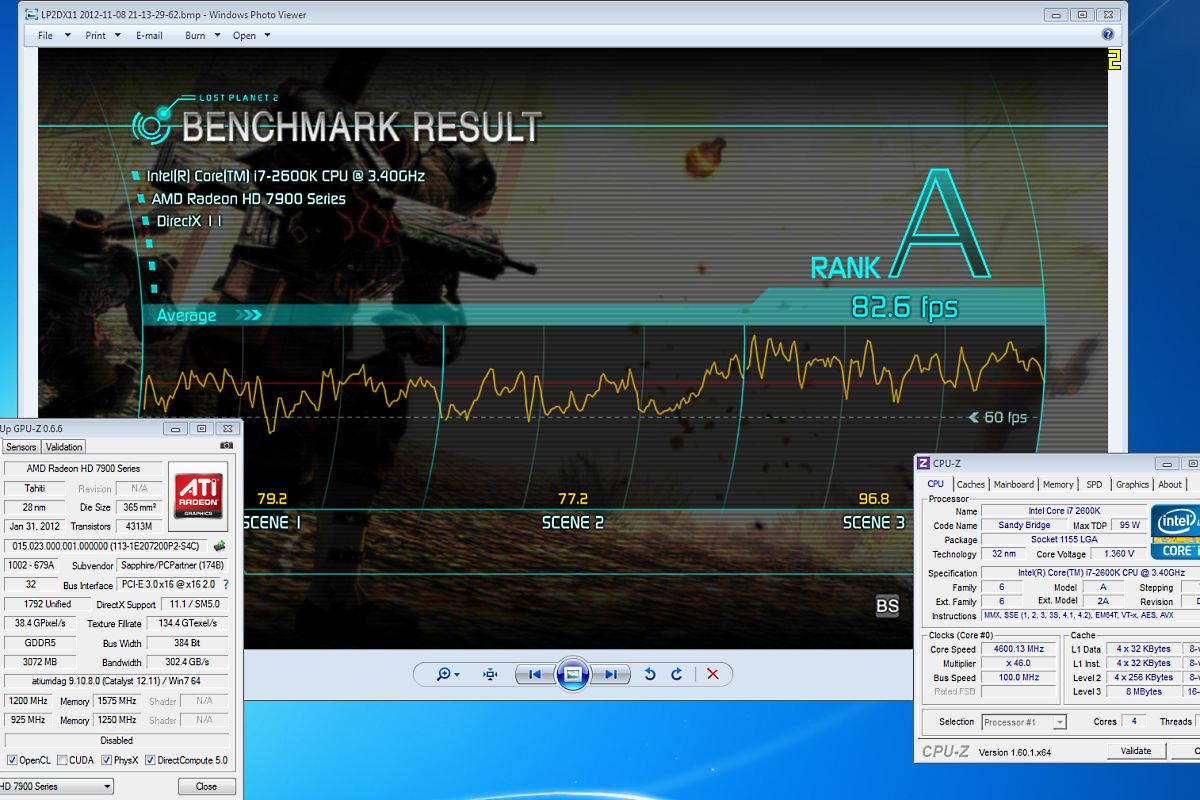
Task: Click the GPU-Z screenshot camera icon
Action: point(226,445)
